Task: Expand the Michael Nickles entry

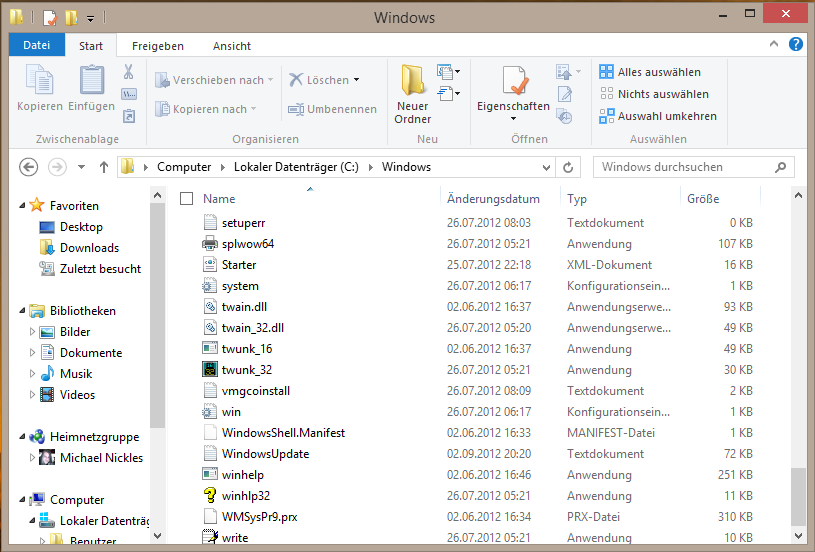Action: [x=32, y=457]
